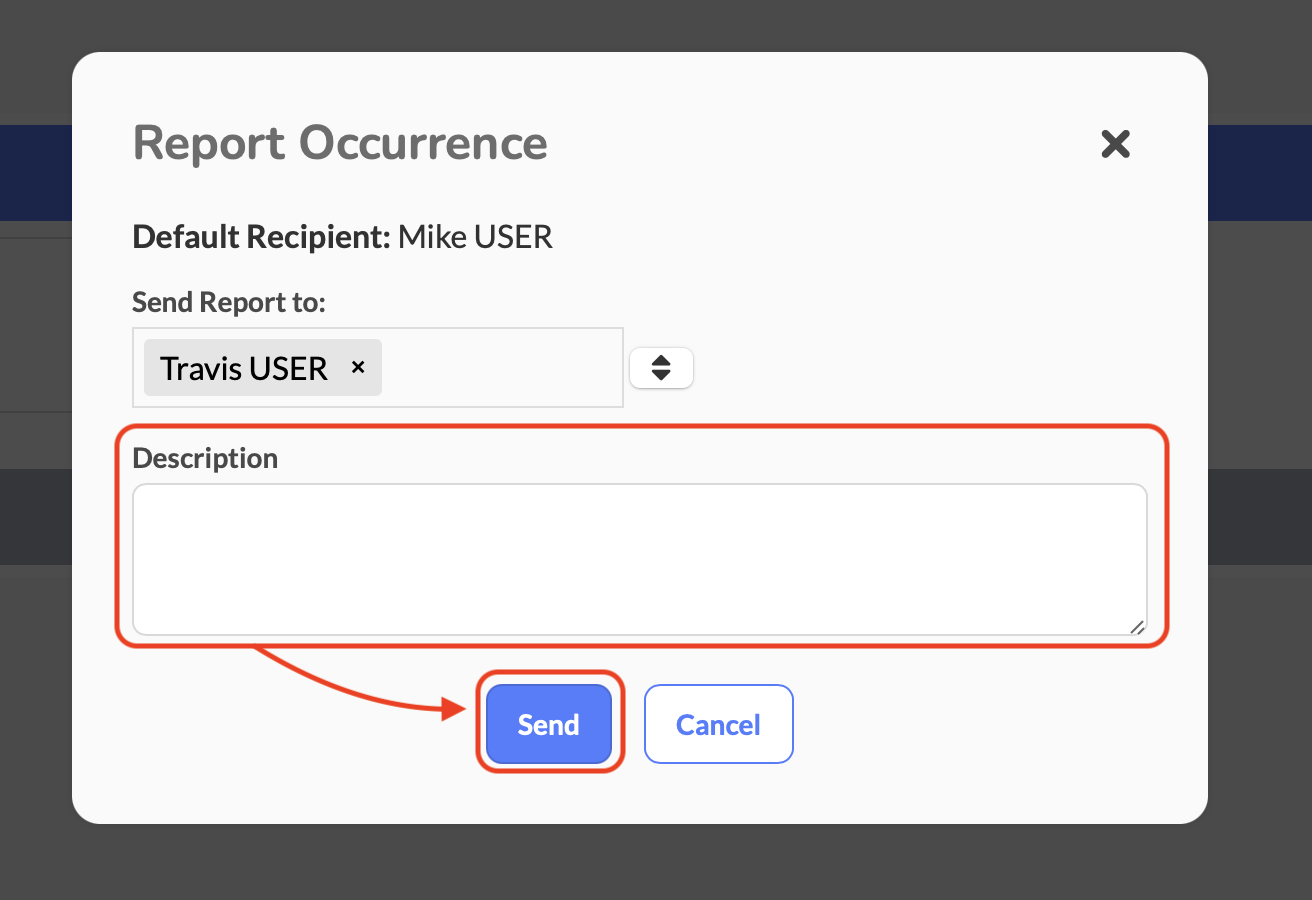Click the bold Default Recipient label
Viewport: 1312px width, 900px height.
click(261, 237)
